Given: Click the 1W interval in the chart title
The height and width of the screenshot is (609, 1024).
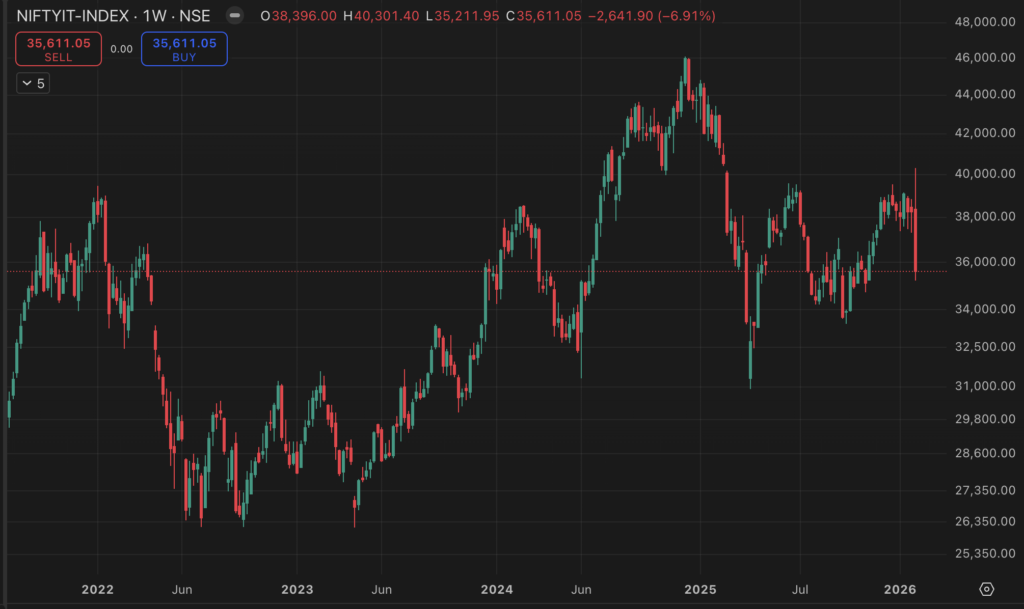Looking at the screenshot, I should click(x=156, y=16).
